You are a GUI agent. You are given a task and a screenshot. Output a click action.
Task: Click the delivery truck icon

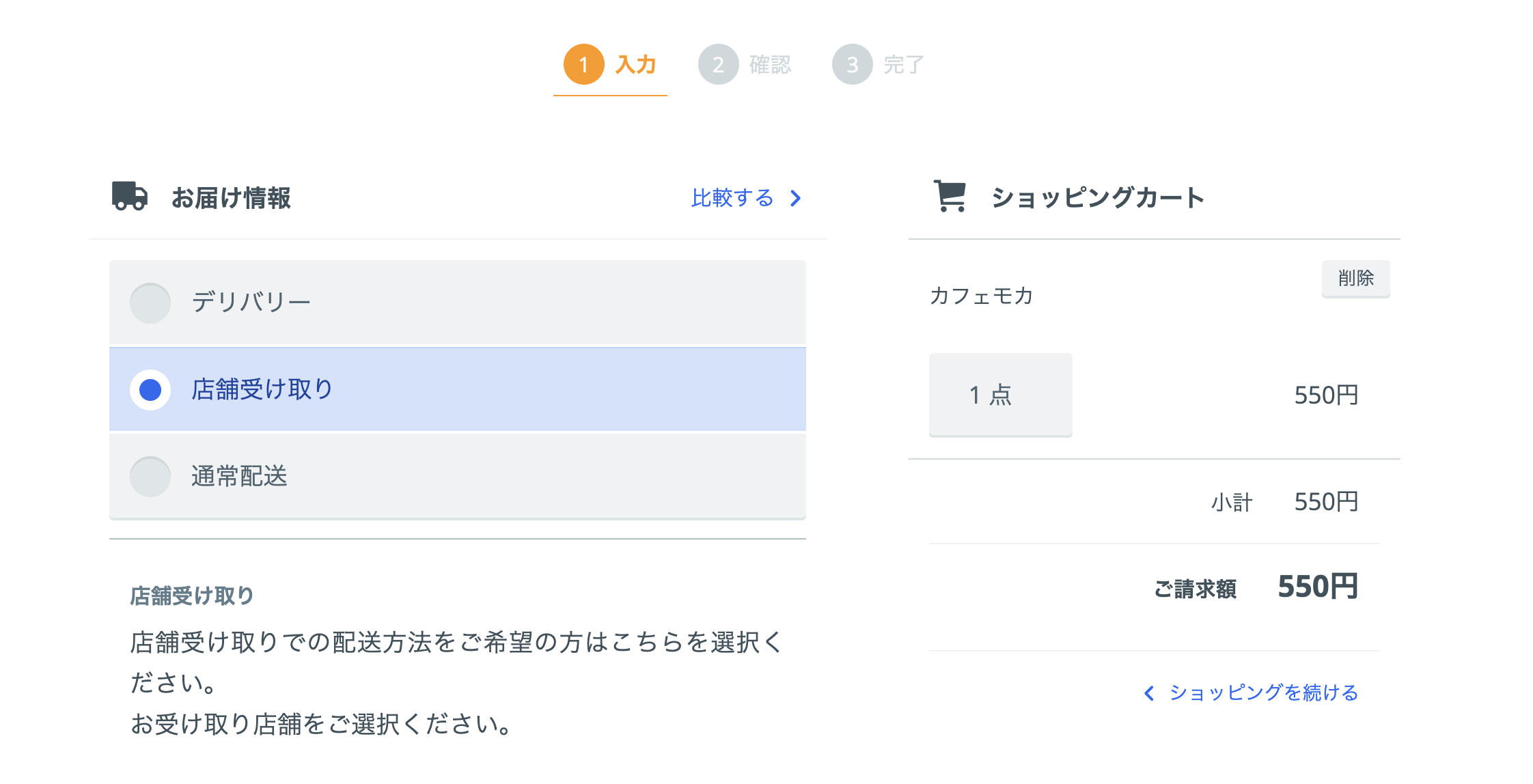[129, 196]
